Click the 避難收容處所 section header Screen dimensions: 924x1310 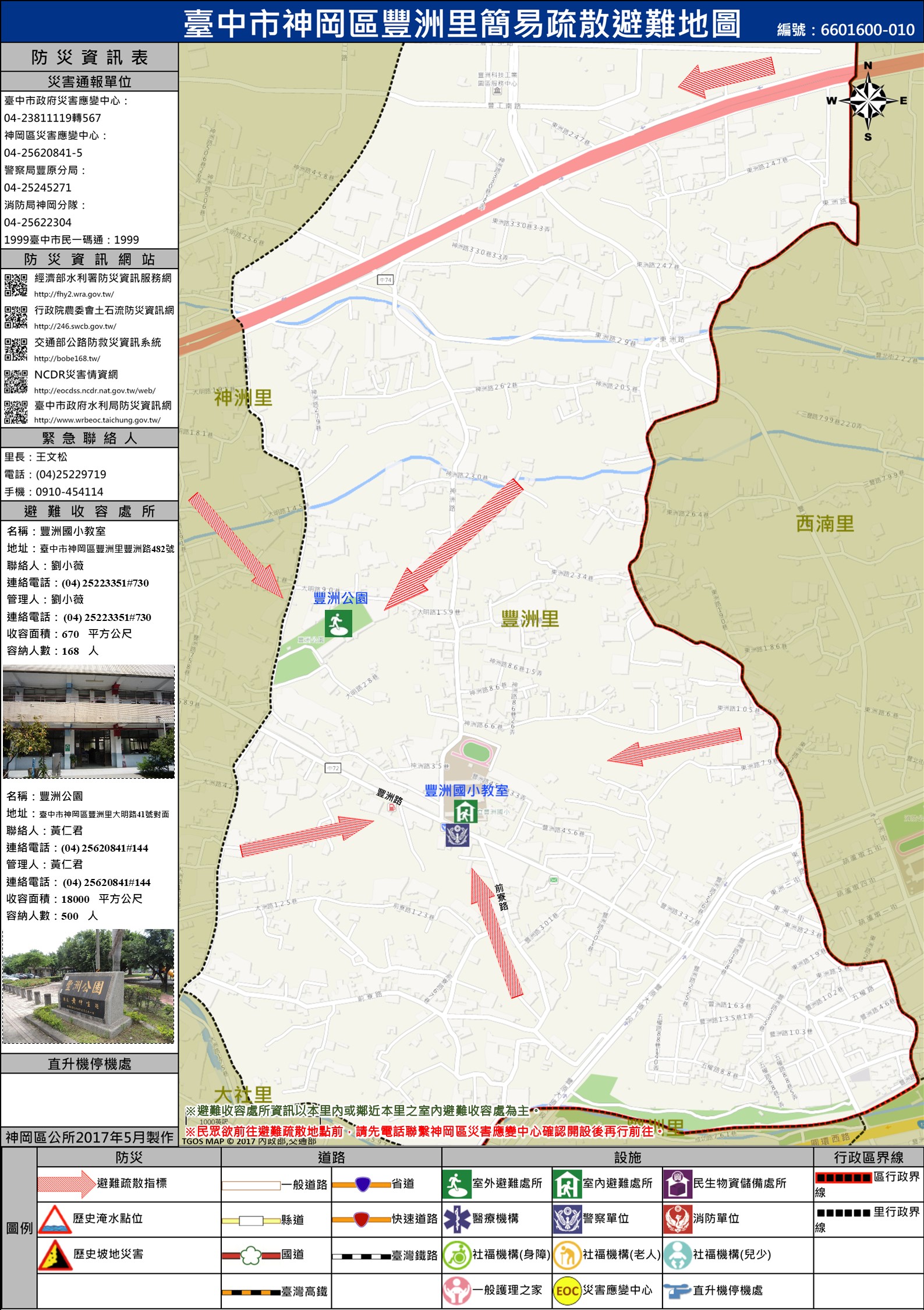[90, 511]
